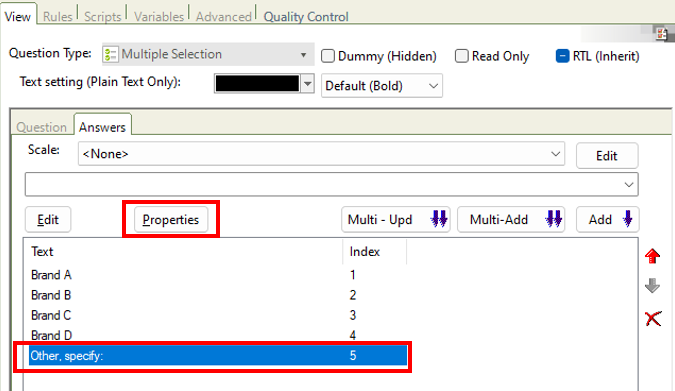
Task: Click the red move-up arrow icon
Action: (x=653, y=256)
